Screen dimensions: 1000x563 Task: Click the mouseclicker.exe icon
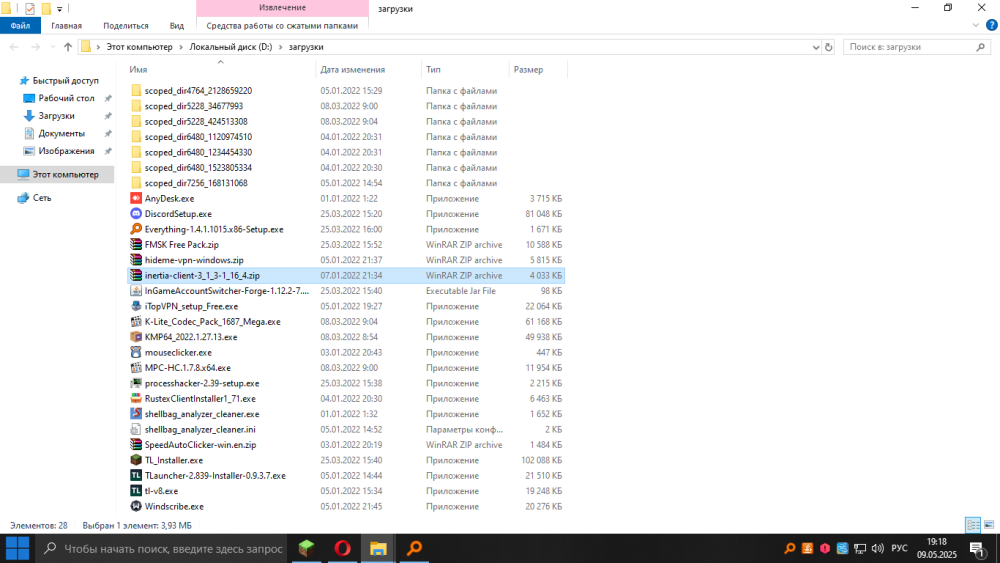tap(136, 352)
